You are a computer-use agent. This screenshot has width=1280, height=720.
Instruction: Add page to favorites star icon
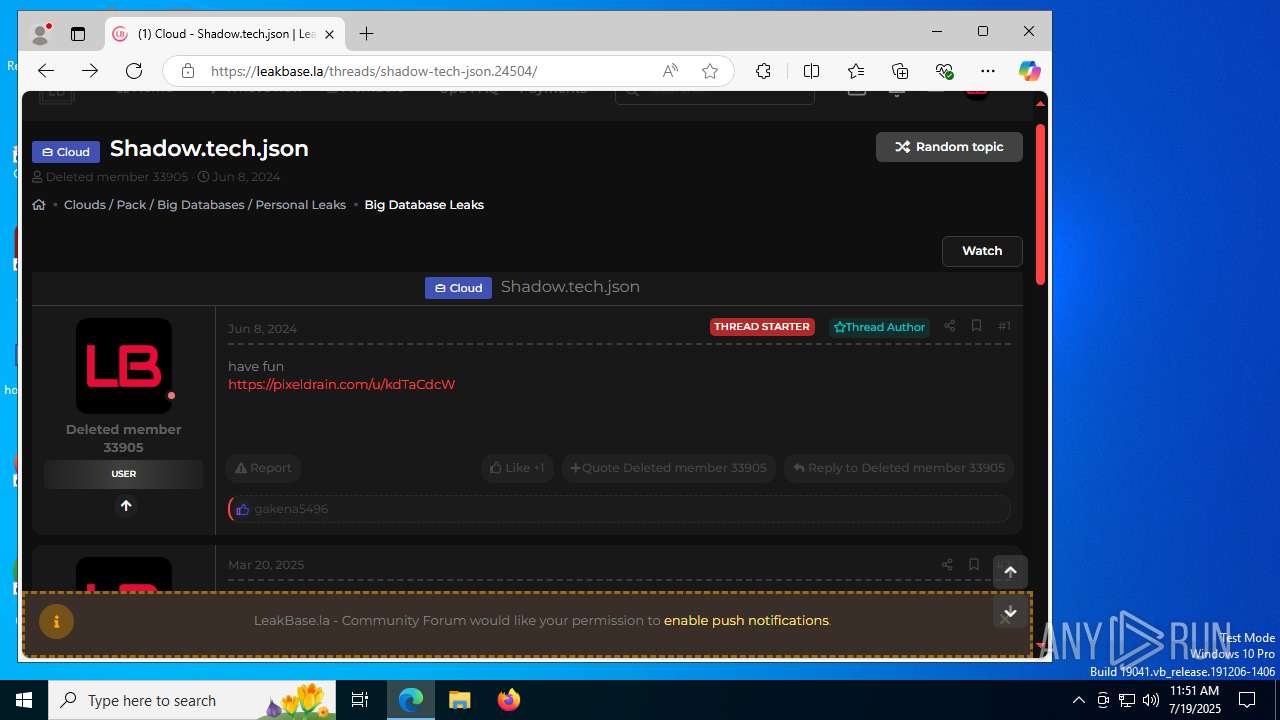point(710,71)
